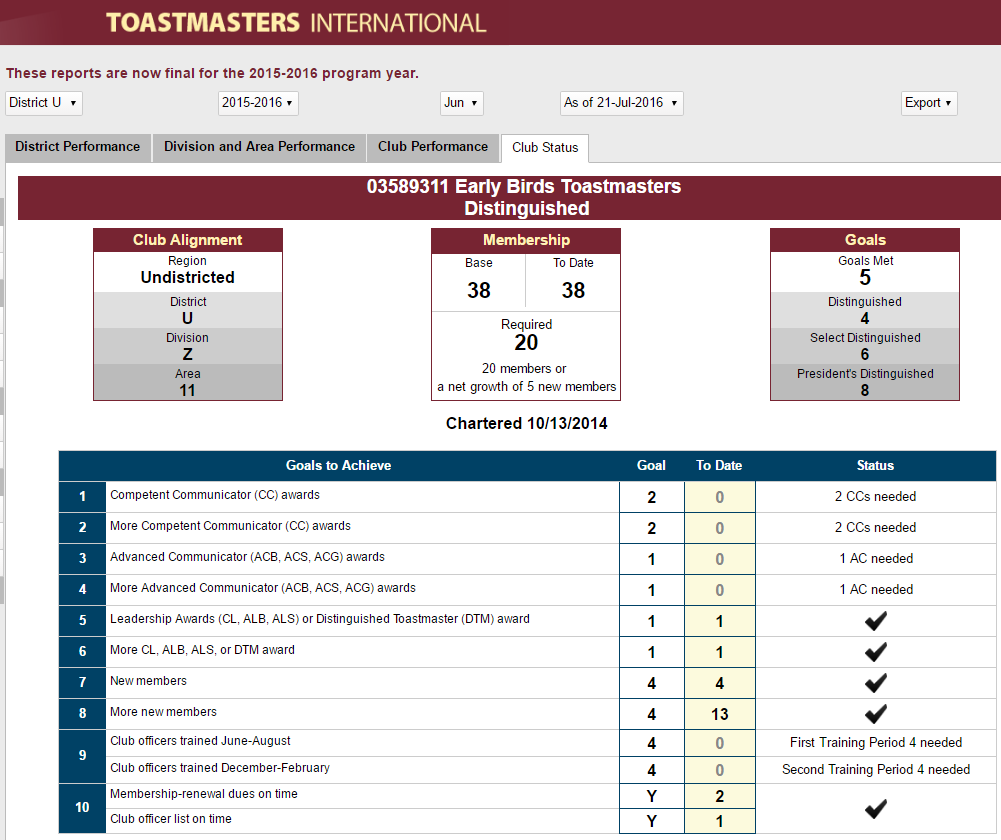Click Membership-renewal dues on time row
Image resolution: width=1001 pixels, height=840 pixels.
coord(431,796)
